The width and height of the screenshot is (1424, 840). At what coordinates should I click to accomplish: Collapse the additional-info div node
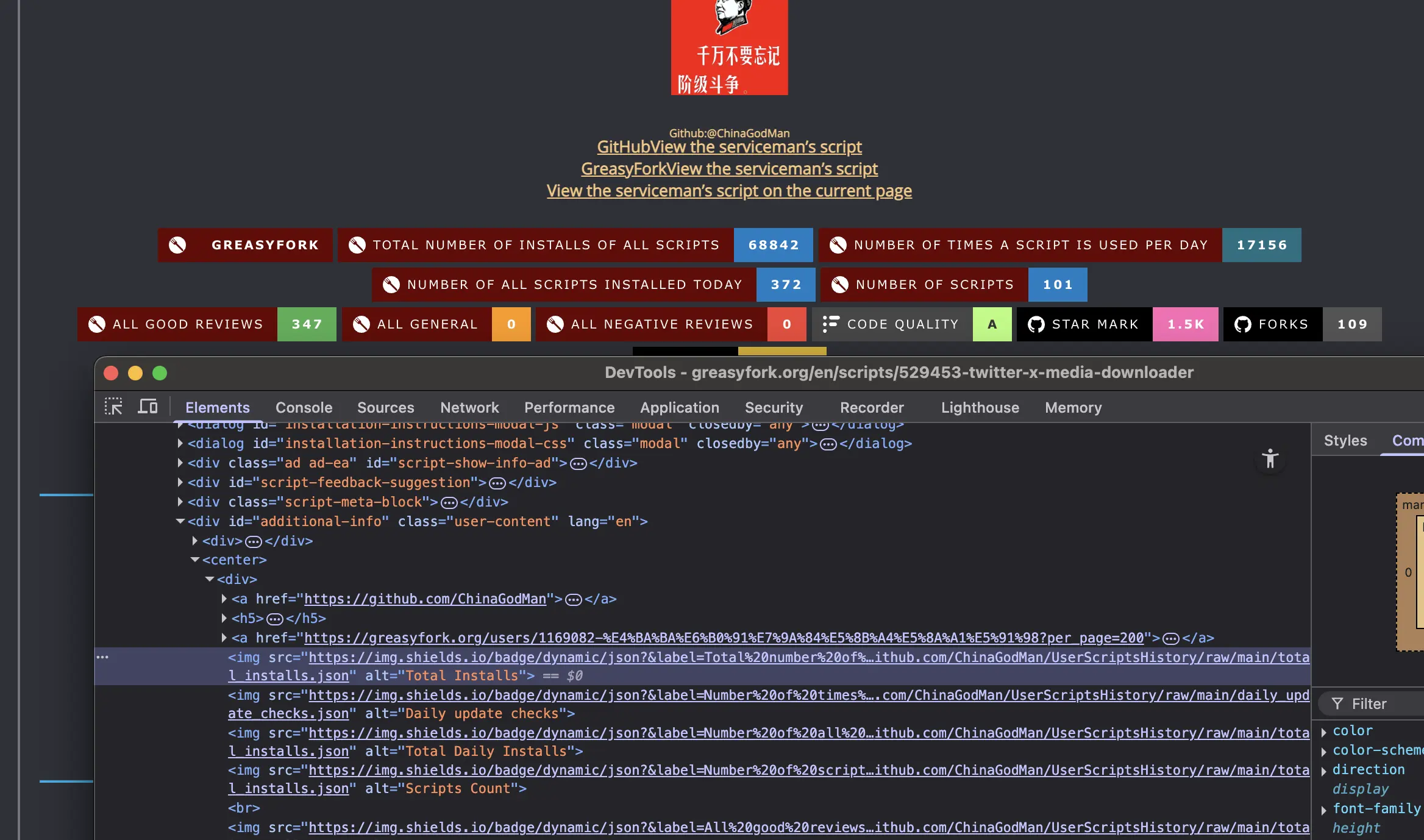180,521
